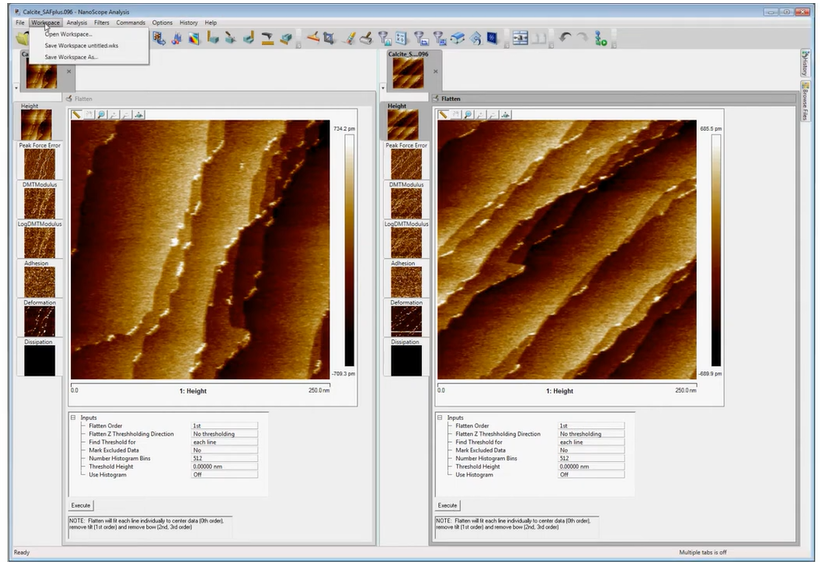820x565 pixels.
Task: Click the rainbow 3D image toolbar icon
Action: pos(194,38)
